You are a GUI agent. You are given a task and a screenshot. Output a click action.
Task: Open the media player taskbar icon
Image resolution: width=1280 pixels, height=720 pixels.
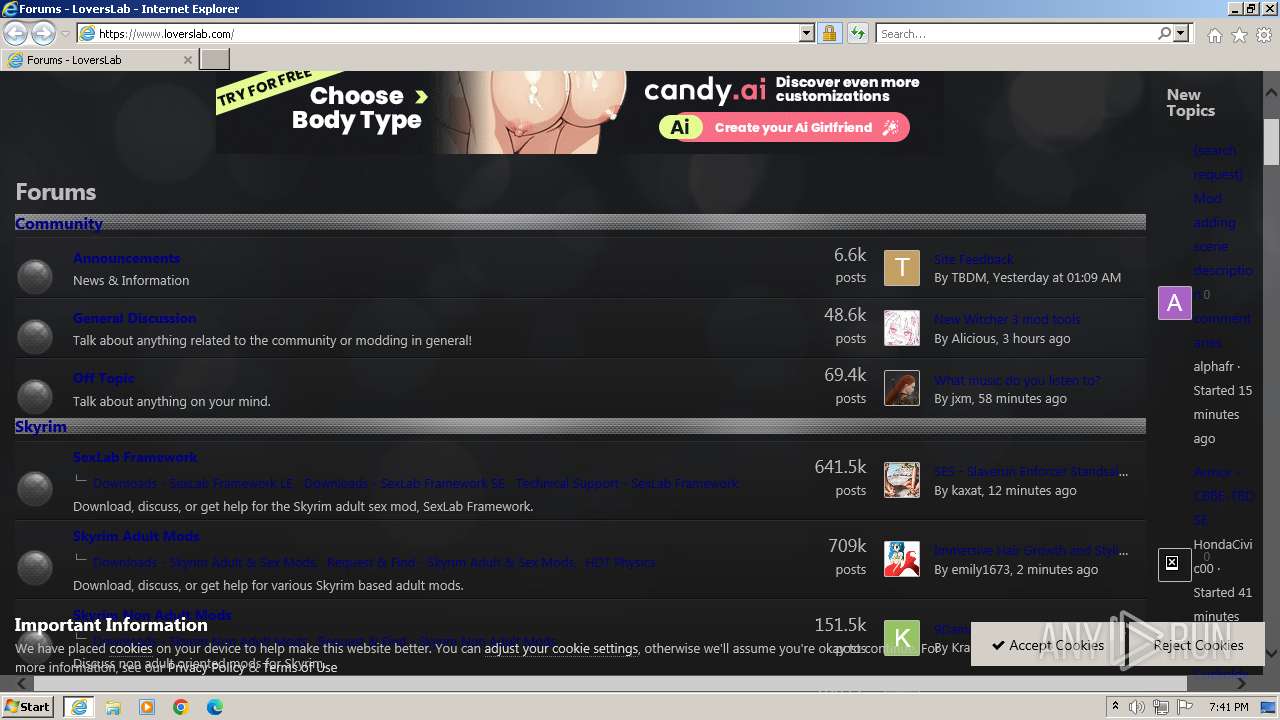[147, 706]
